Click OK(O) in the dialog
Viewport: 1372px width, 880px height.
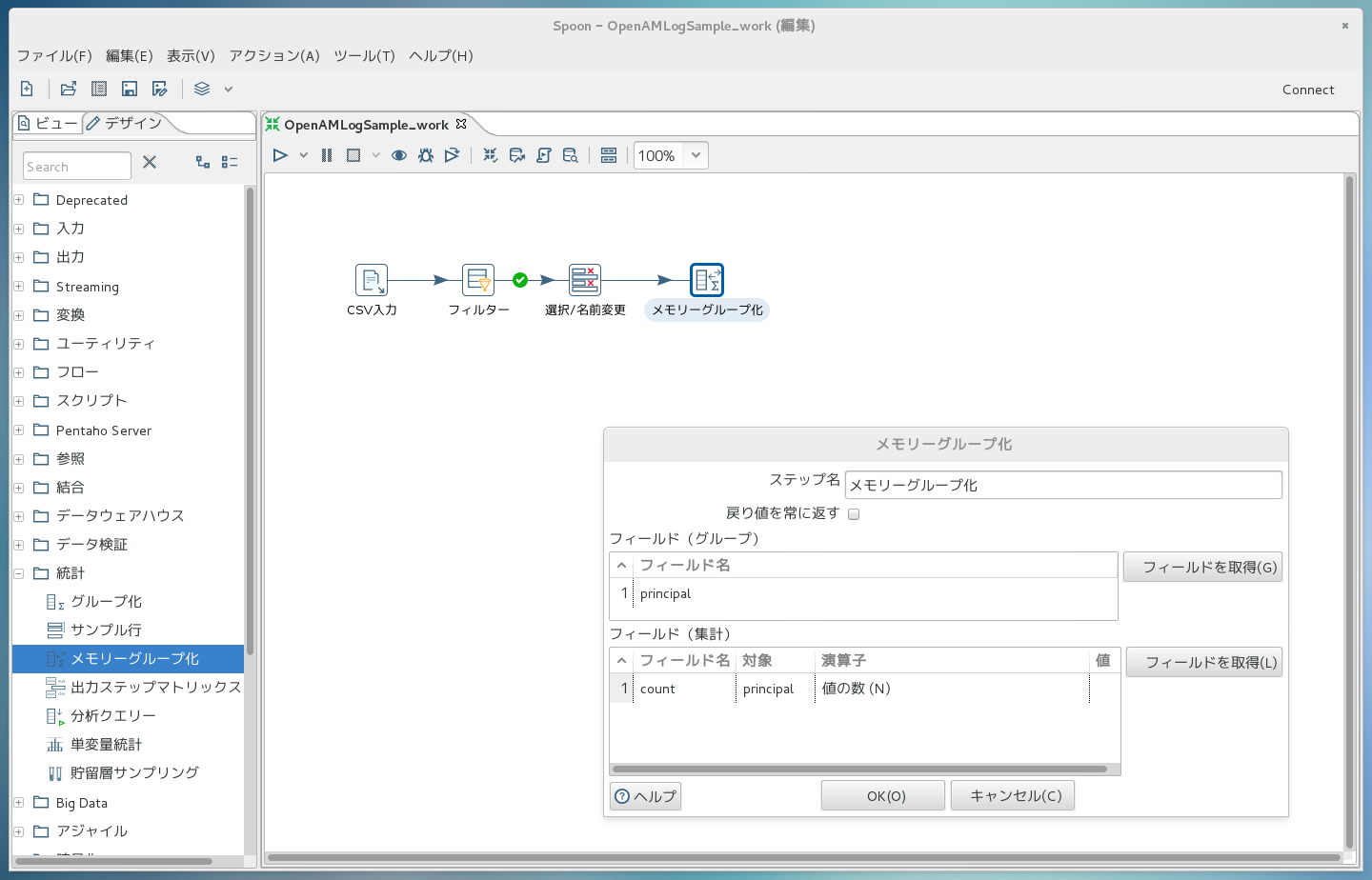883,795
